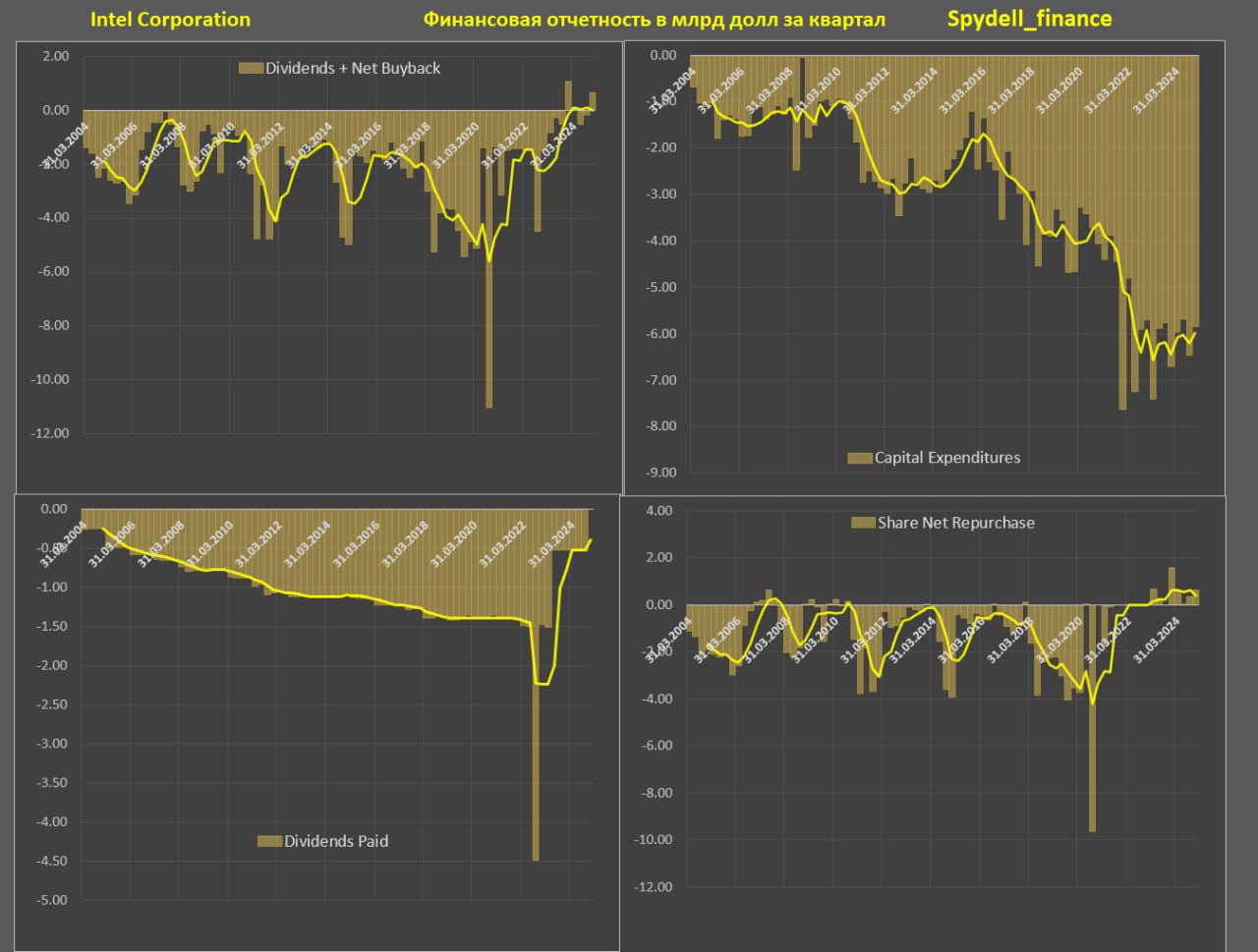Click '-5.00' axis label in Dividends Paid chart
This screenshot has height=952, width=1258.
[x=52, y=900]
